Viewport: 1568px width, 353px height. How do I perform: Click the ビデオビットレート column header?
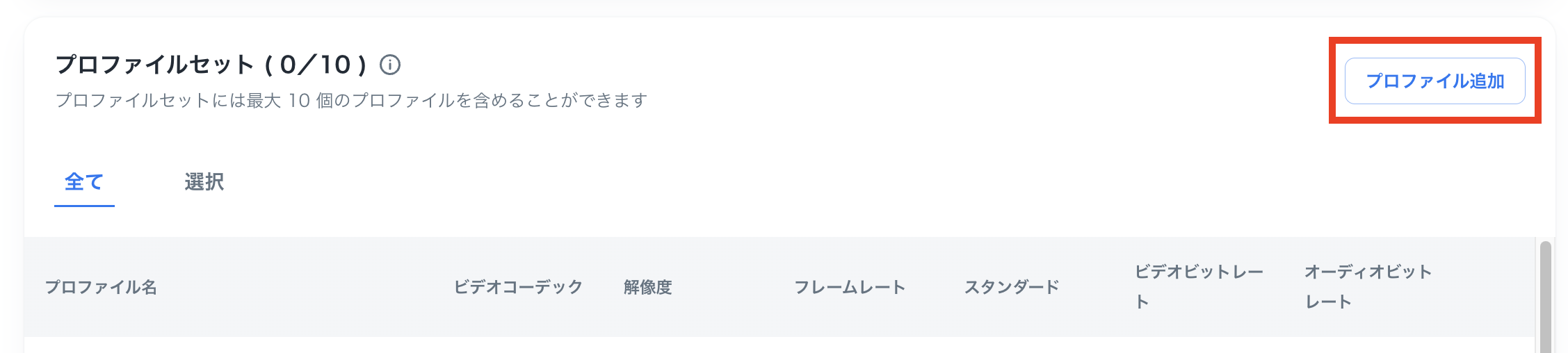point(1198,286)
